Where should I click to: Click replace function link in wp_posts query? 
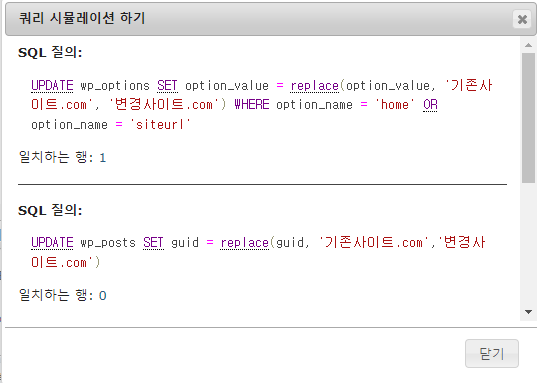[244, 243]
